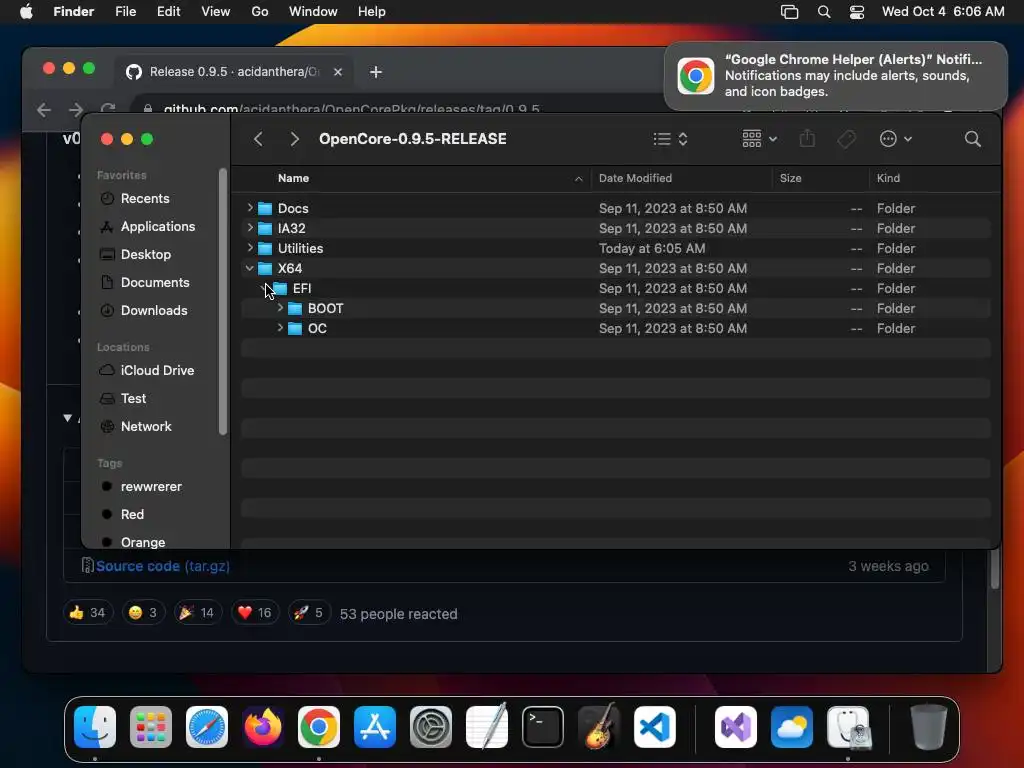
Task: Toggle the thumbs up reaction
Action: coord(88,613)
